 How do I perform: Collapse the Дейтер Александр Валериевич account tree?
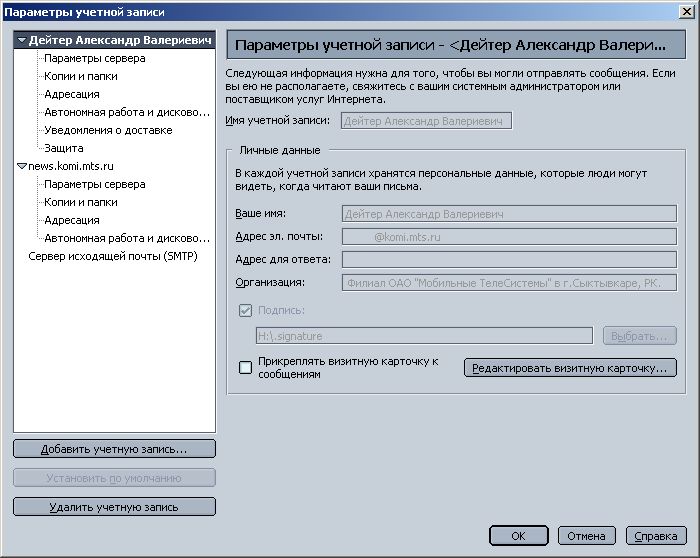tap(22, 41)
